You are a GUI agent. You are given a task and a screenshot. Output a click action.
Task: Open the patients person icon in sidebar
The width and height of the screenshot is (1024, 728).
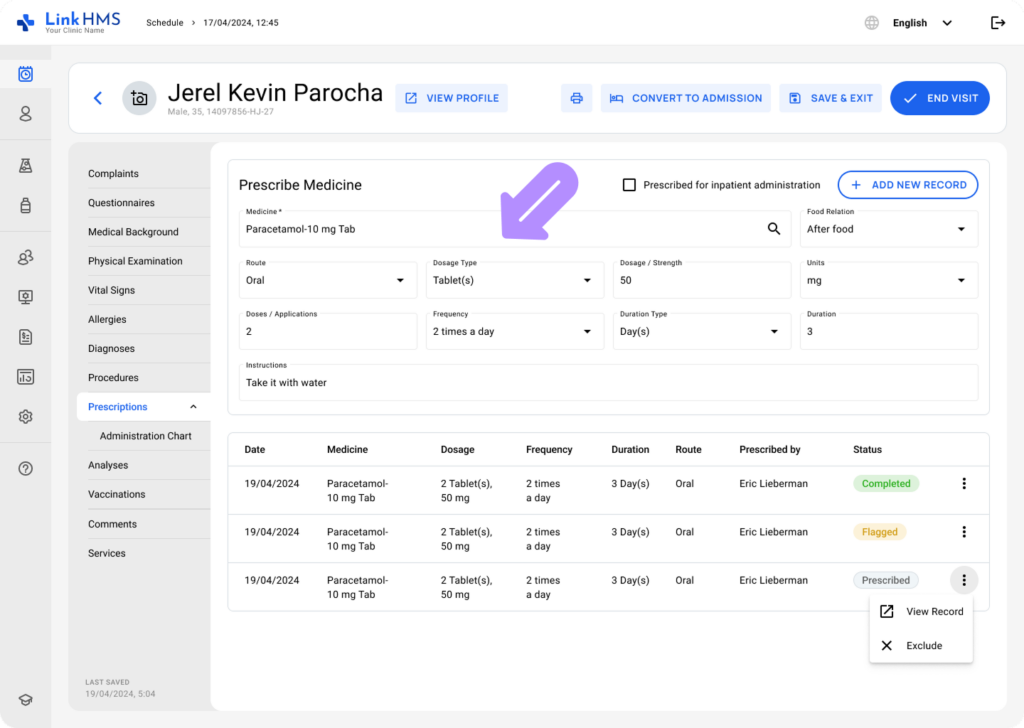(x=25, y=114)
